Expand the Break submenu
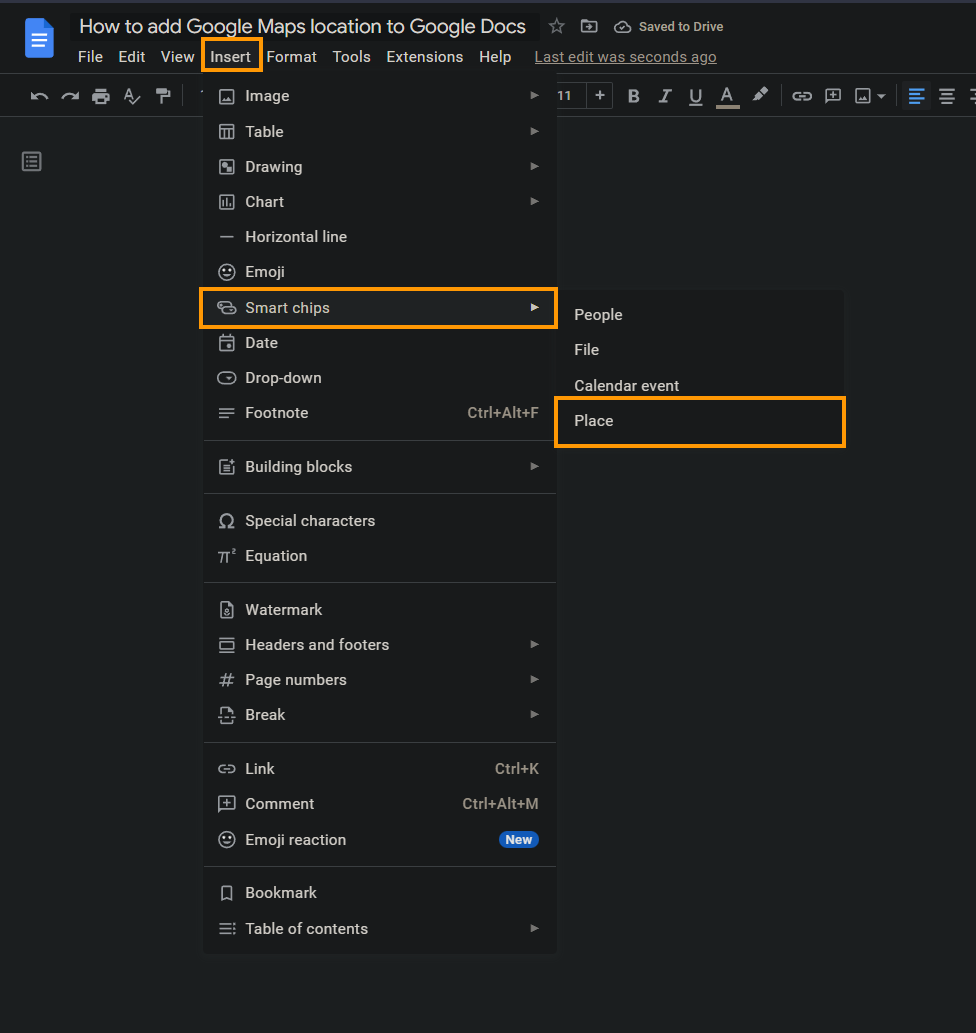 (380, 715)
